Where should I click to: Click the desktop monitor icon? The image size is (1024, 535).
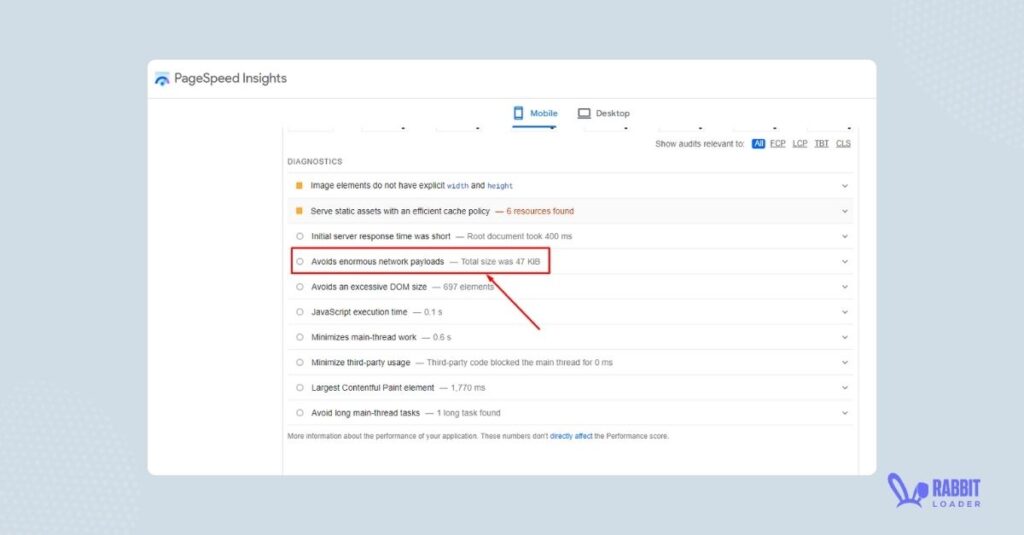point(584,114)
